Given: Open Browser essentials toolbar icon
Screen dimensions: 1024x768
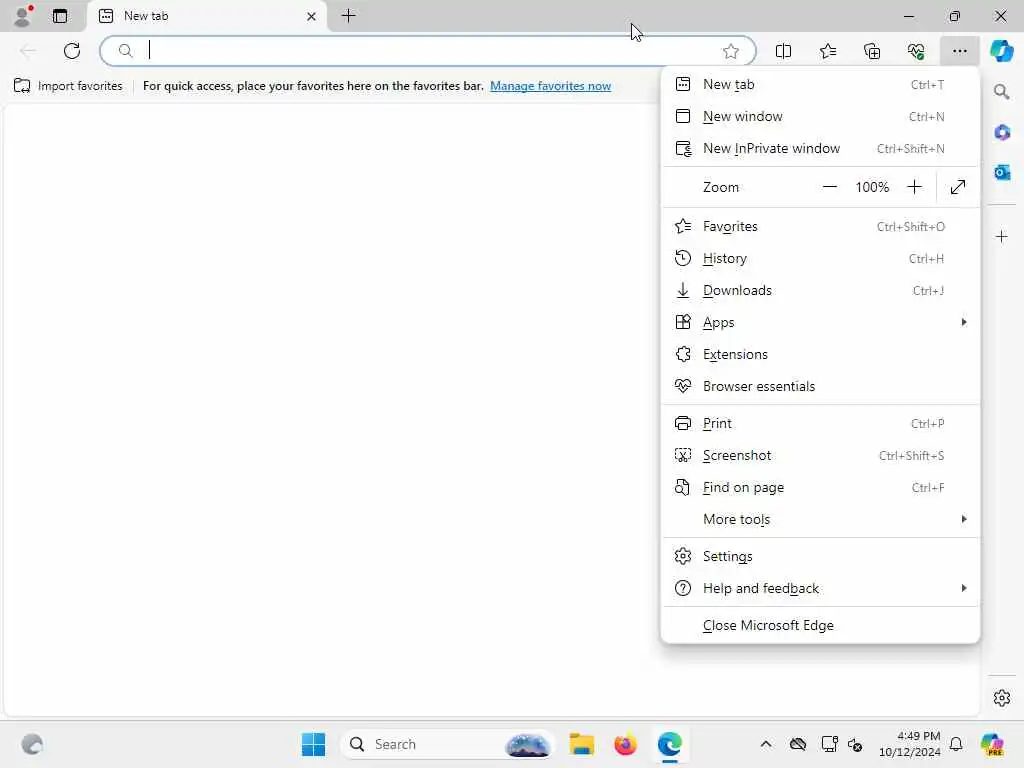Looking at the screenshot, I should coord(916,51).
